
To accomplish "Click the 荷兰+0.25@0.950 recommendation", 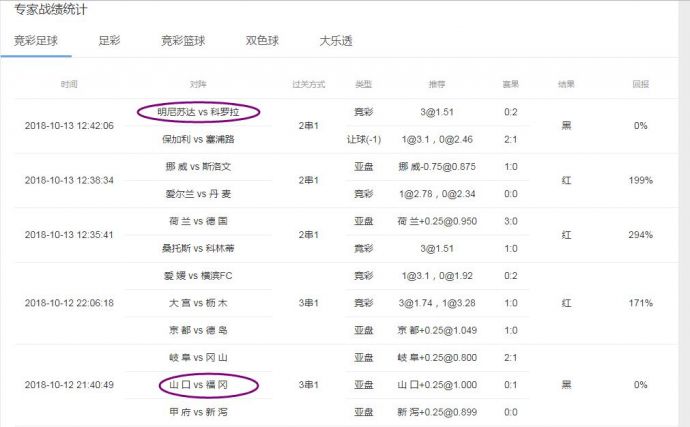I will [x=437, y=221].
